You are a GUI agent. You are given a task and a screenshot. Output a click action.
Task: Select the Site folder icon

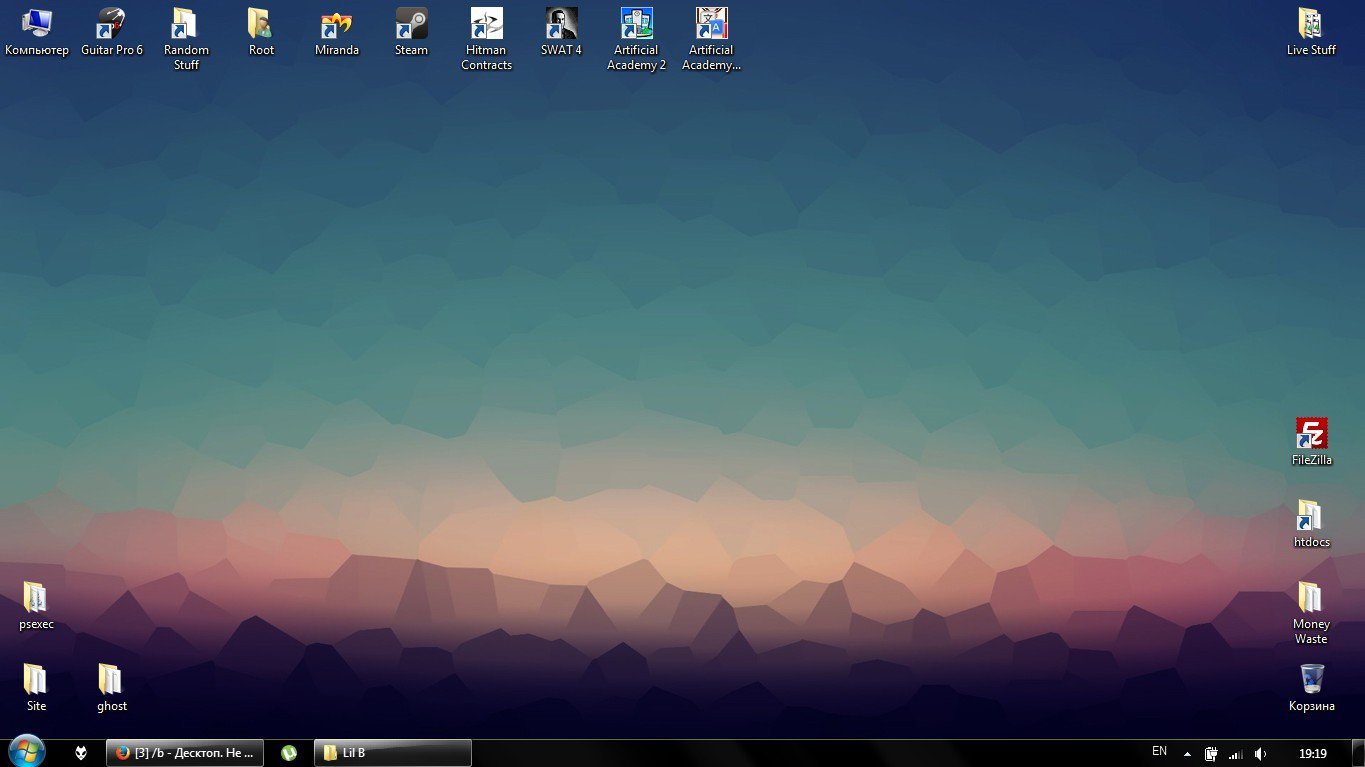[36, 688]
